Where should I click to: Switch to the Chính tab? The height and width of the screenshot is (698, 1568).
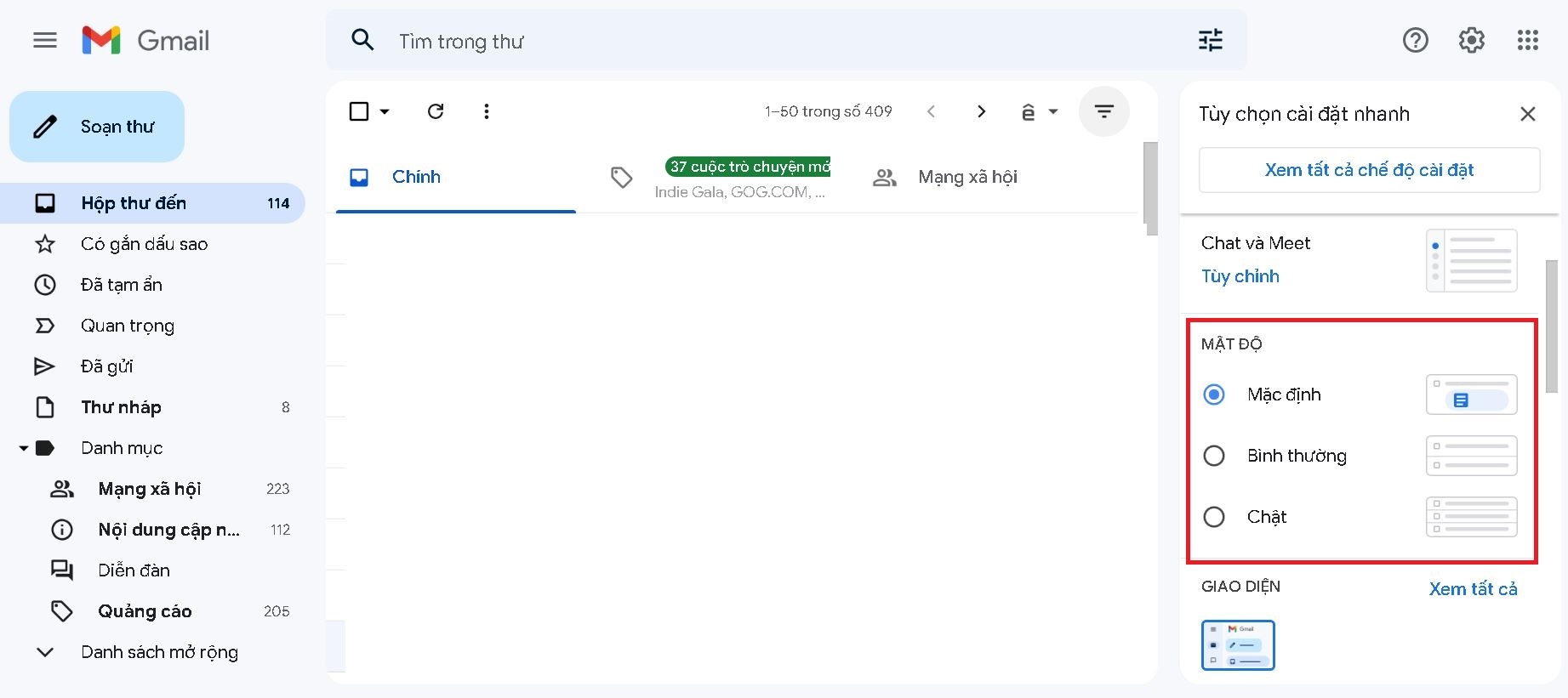[456, 177]
